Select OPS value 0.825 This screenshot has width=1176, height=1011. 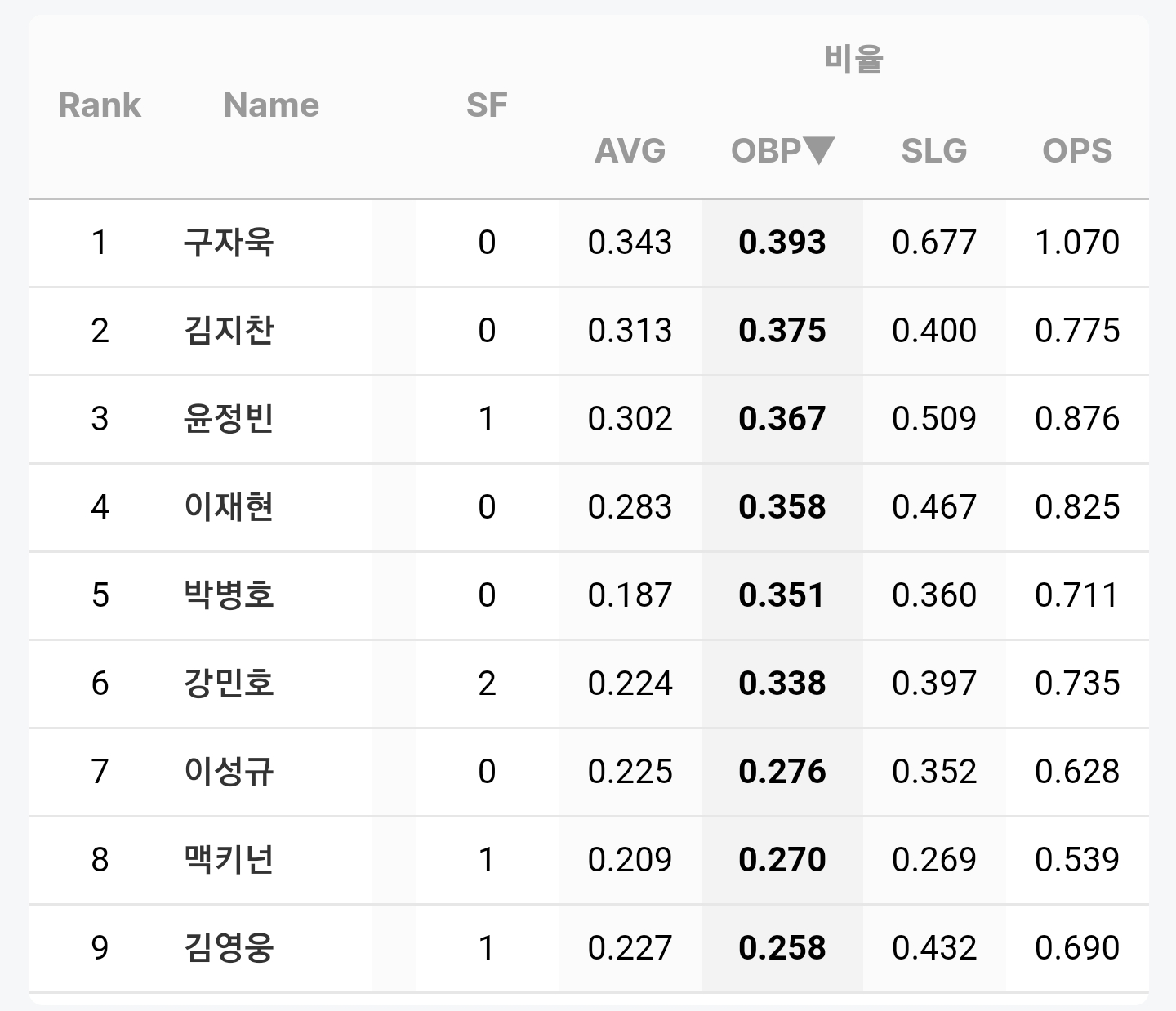click(1077, 507)
